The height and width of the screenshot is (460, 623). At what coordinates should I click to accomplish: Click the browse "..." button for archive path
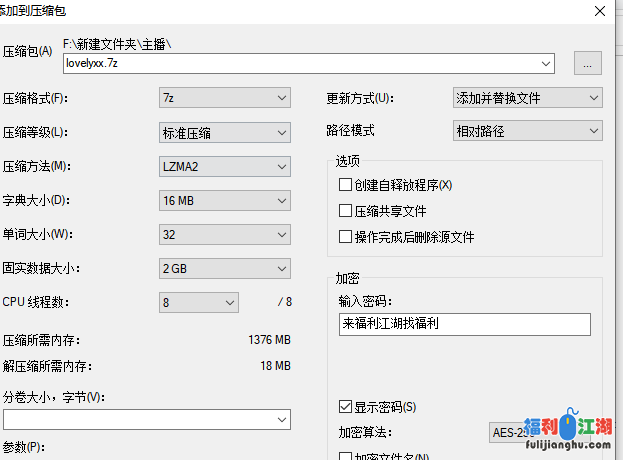[587, 63]
